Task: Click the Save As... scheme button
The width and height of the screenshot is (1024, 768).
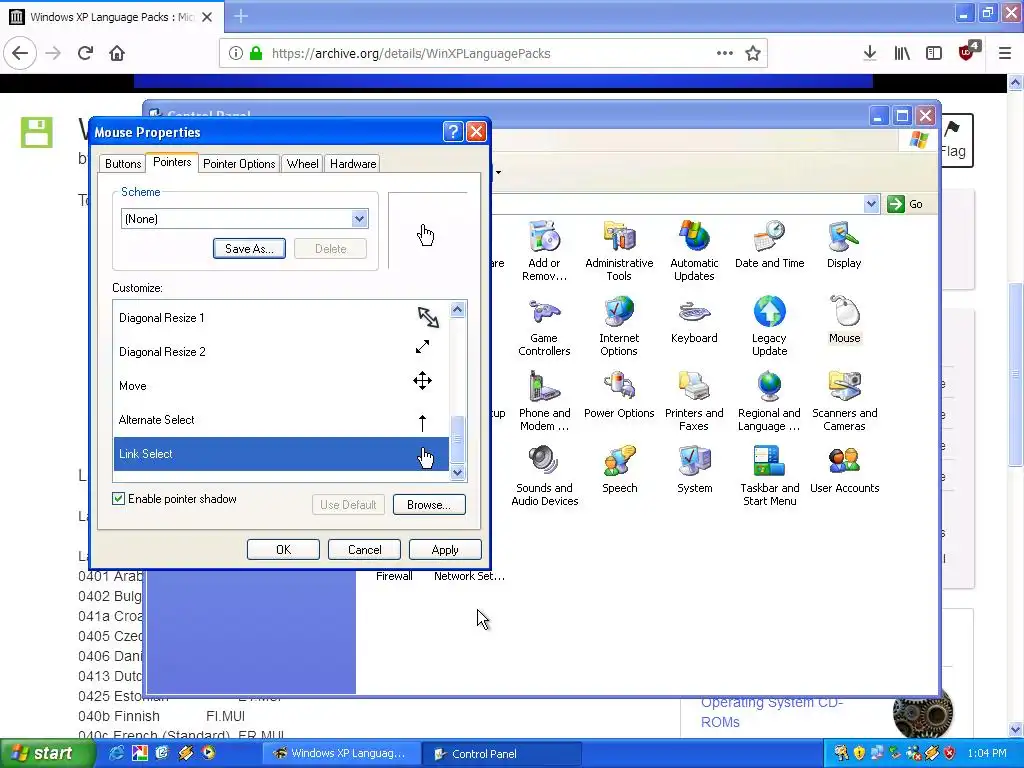Action: [x=249, y=249]
